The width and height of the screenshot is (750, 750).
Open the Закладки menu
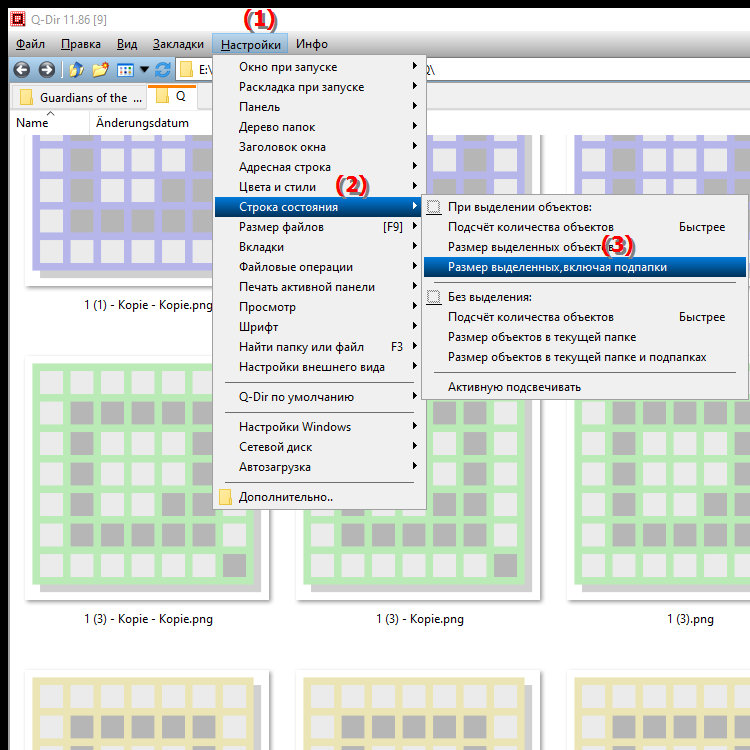point(178,44)
